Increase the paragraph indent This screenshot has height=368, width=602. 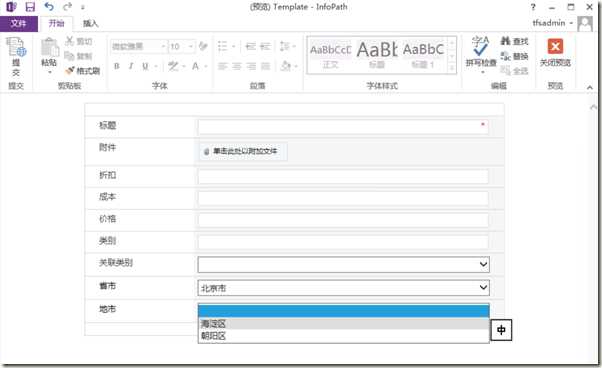point(265,46)
